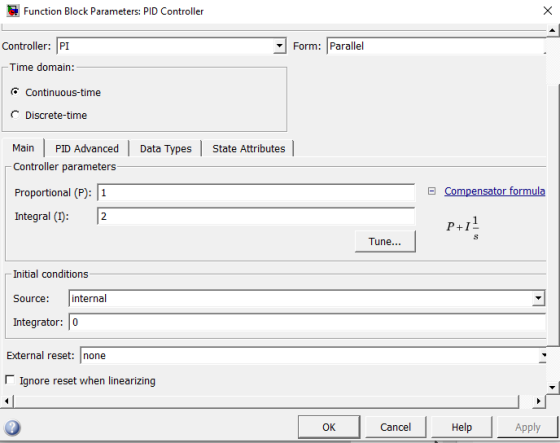Enable Ignore reset when linearizing checkbox
The width and height of the screenshot is (560, 443).
coord(10,380)
